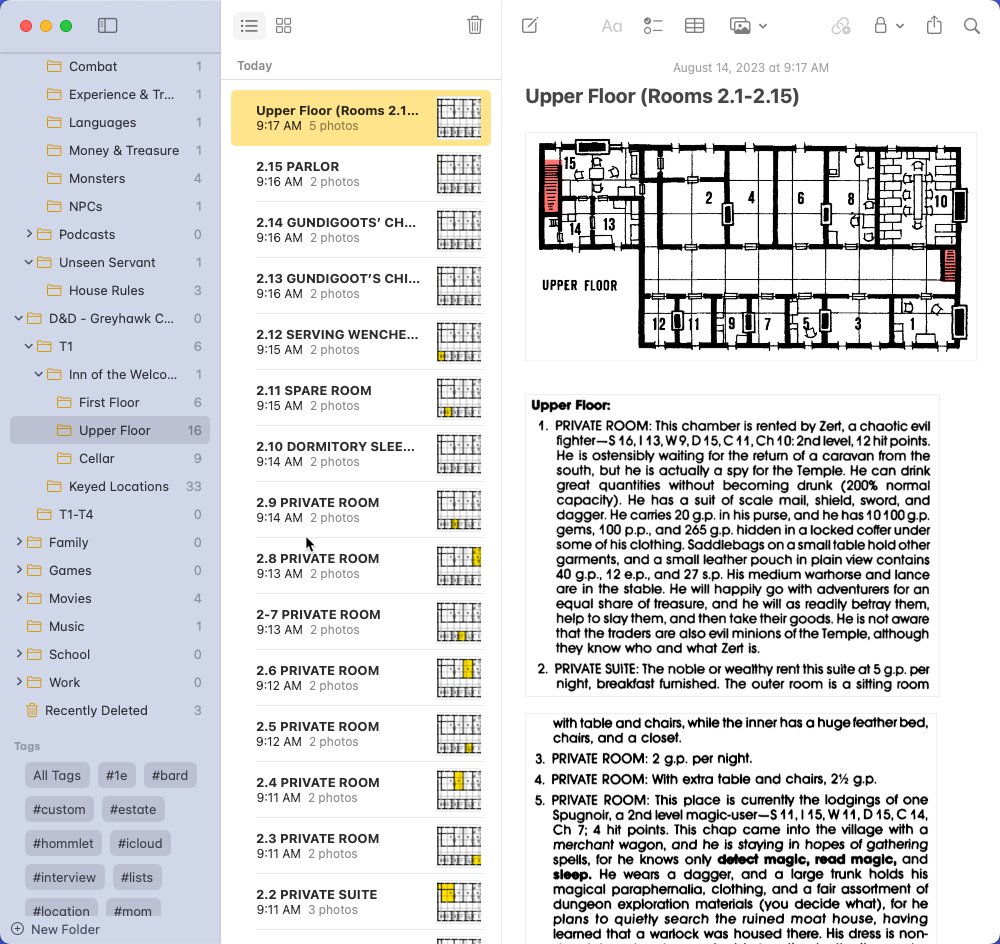Select the Languages folder
1000x944 pixels.
110,122
